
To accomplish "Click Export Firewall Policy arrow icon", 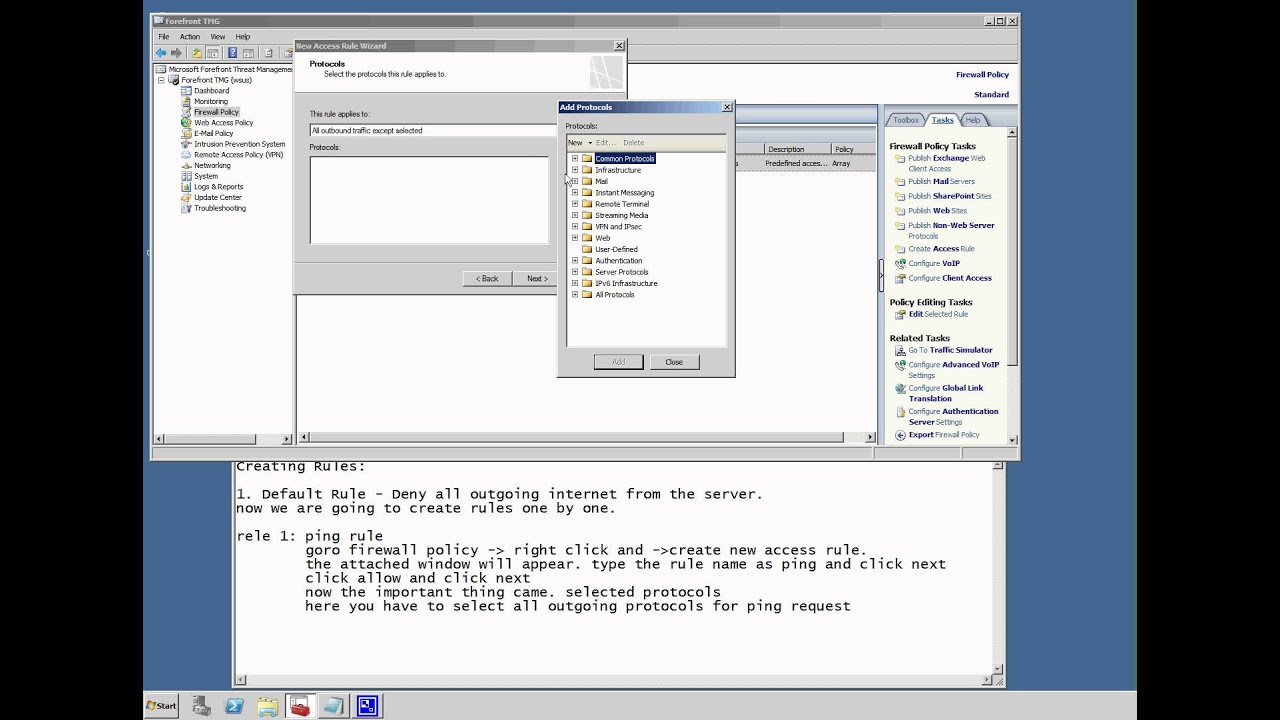I will pyautogui.click(x=900, y=435).
